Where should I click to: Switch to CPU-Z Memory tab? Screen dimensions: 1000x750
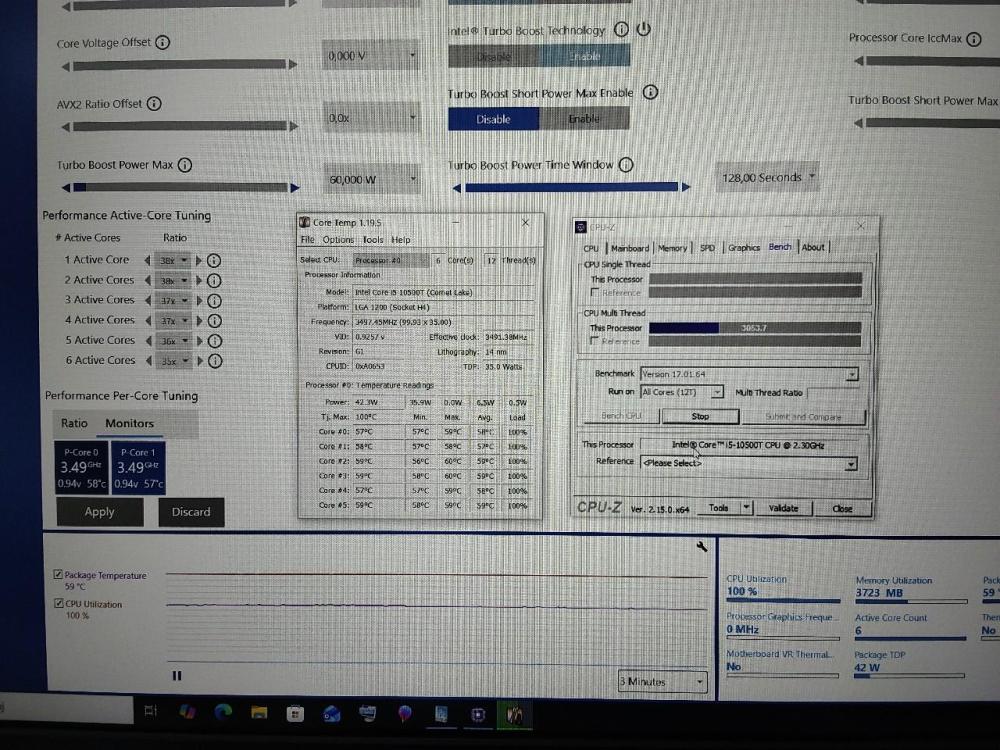(672, 248)
